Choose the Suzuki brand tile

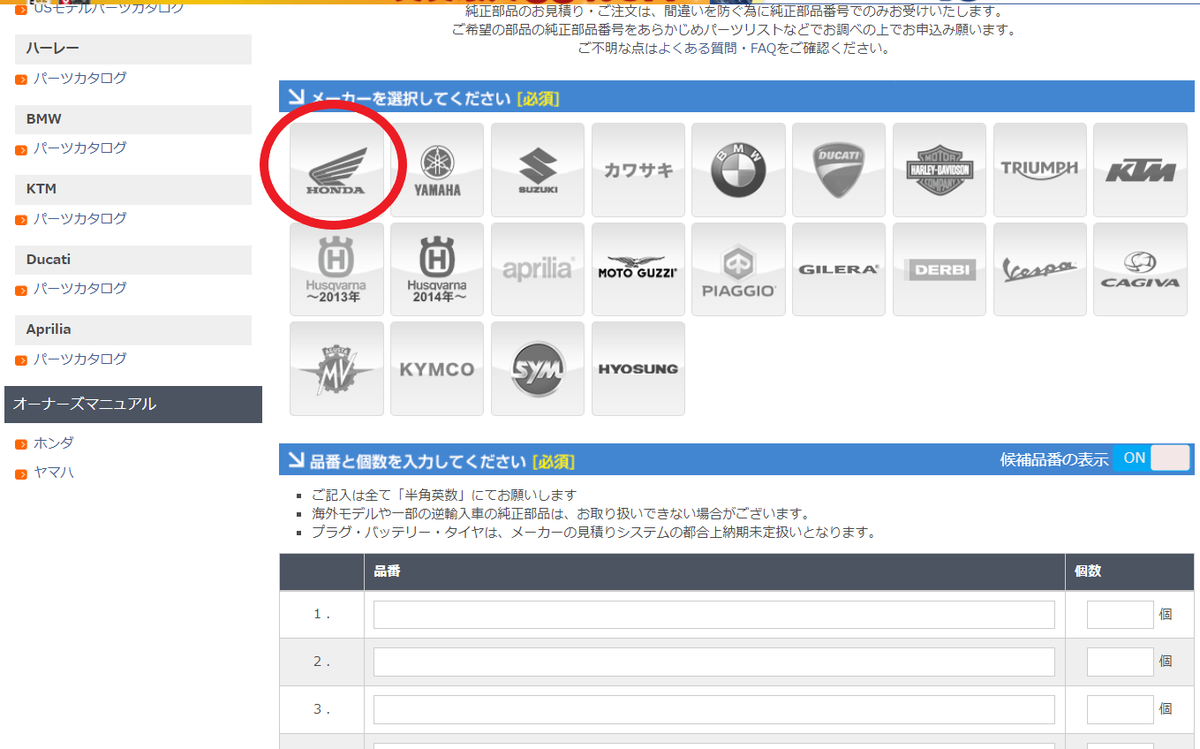(x=538, y=170)
